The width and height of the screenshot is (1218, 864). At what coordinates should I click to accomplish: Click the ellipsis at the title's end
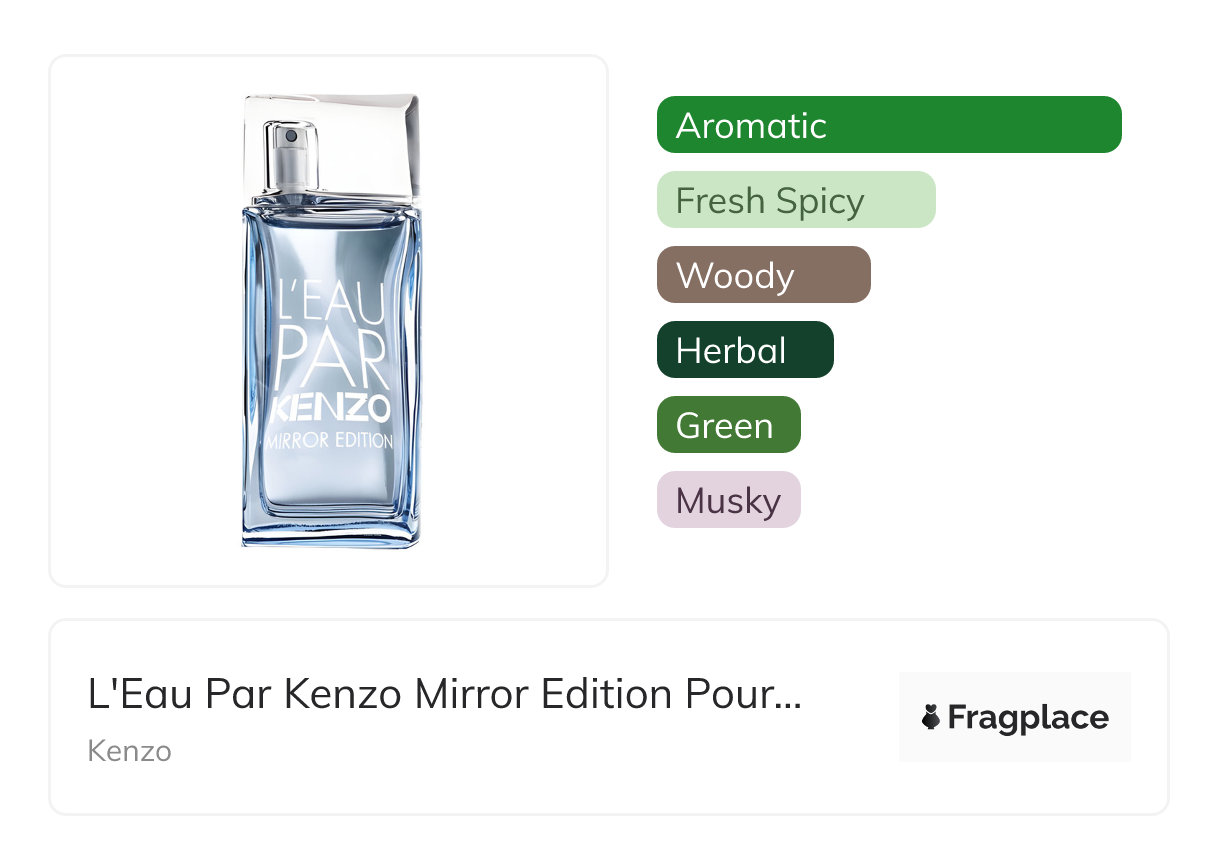[788, 697]
